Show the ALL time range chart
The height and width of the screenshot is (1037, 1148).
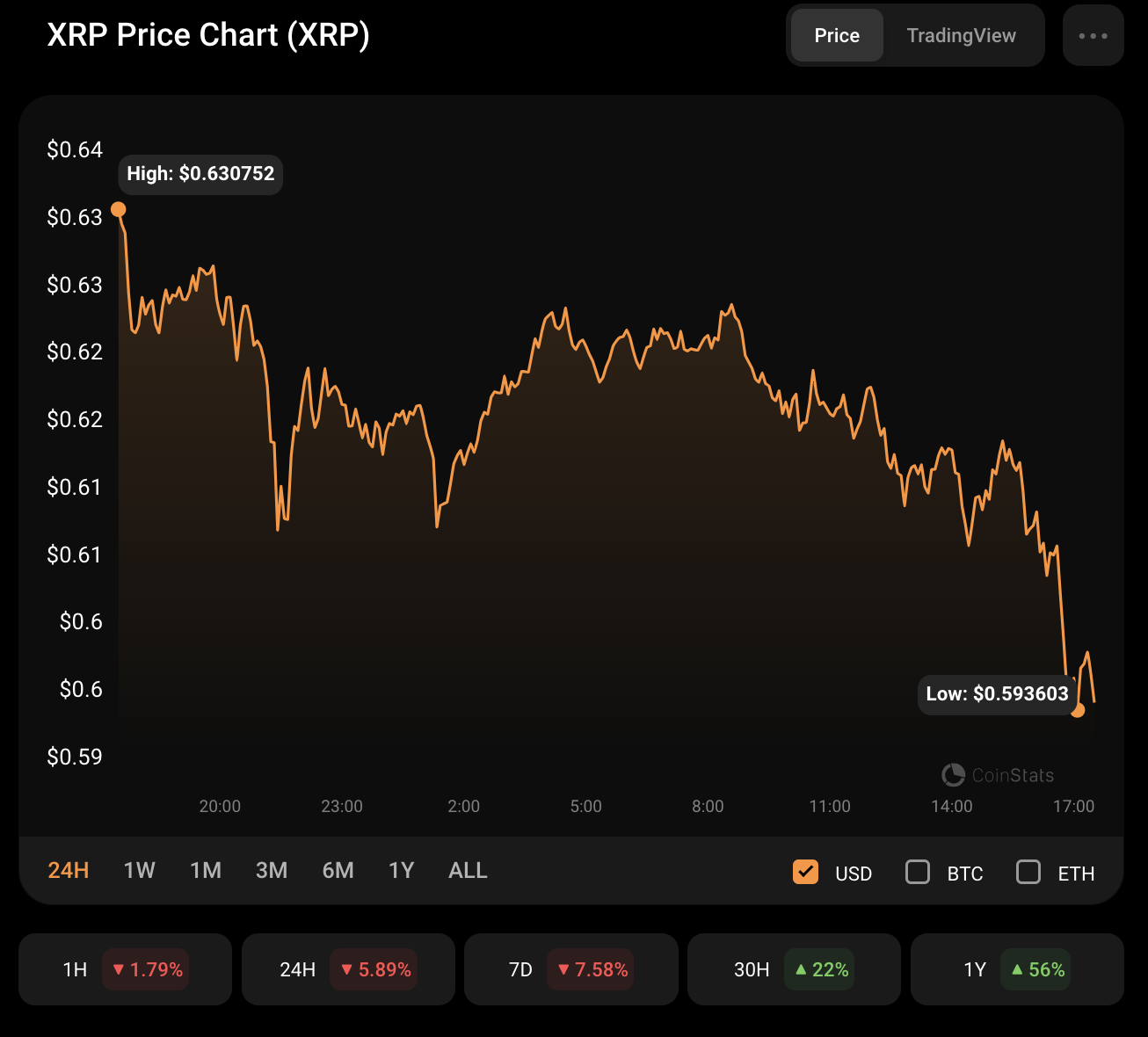click(468, 871)
